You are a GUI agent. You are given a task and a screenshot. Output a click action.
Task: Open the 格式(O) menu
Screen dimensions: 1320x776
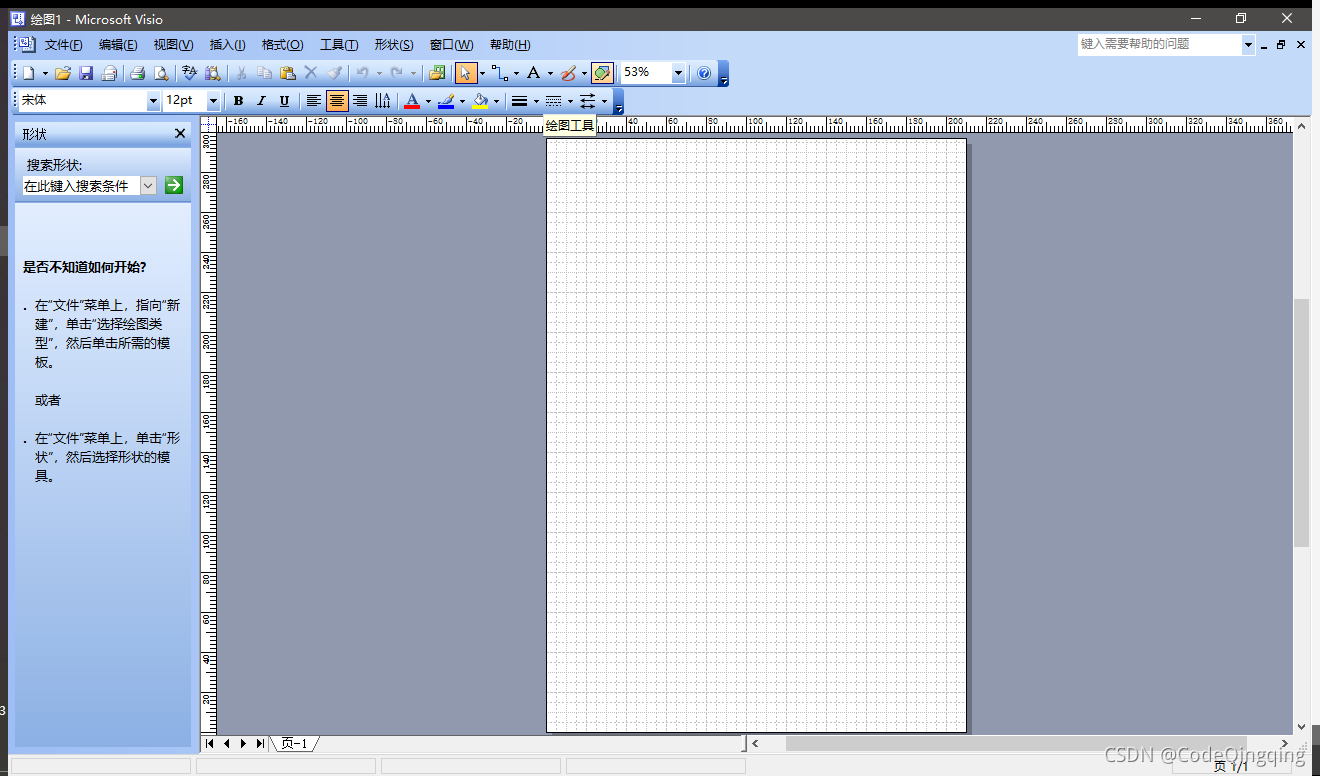[x=282, y=45]
